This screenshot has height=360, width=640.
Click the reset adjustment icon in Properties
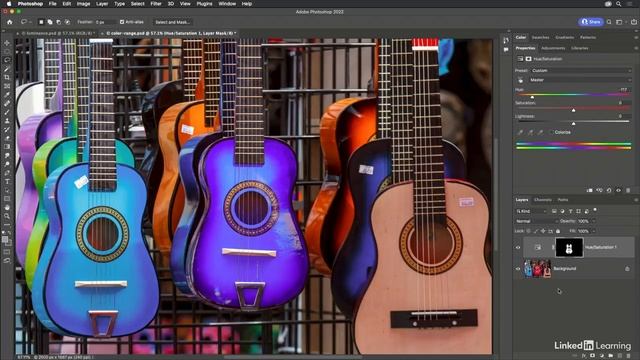609,190
